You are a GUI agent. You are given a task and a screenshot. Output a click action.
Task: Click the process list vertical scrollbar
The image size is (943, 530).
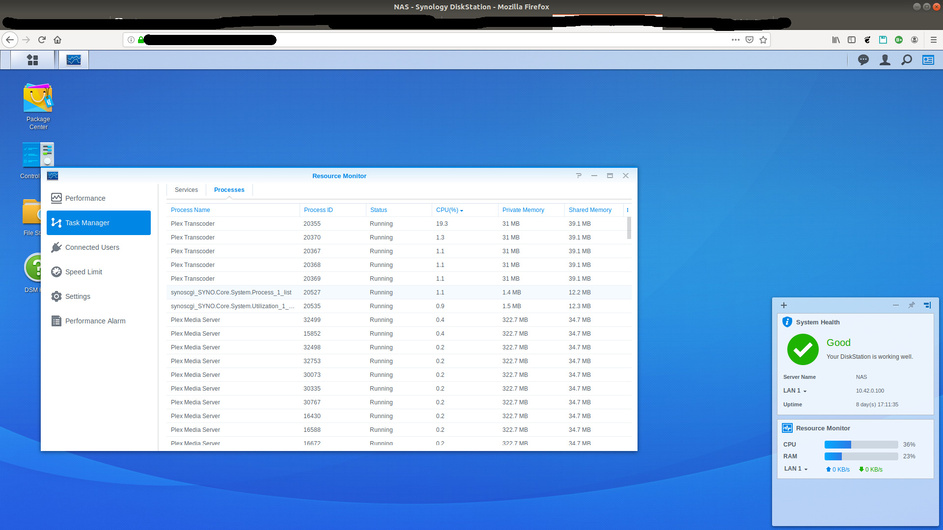tap(629, 228)
